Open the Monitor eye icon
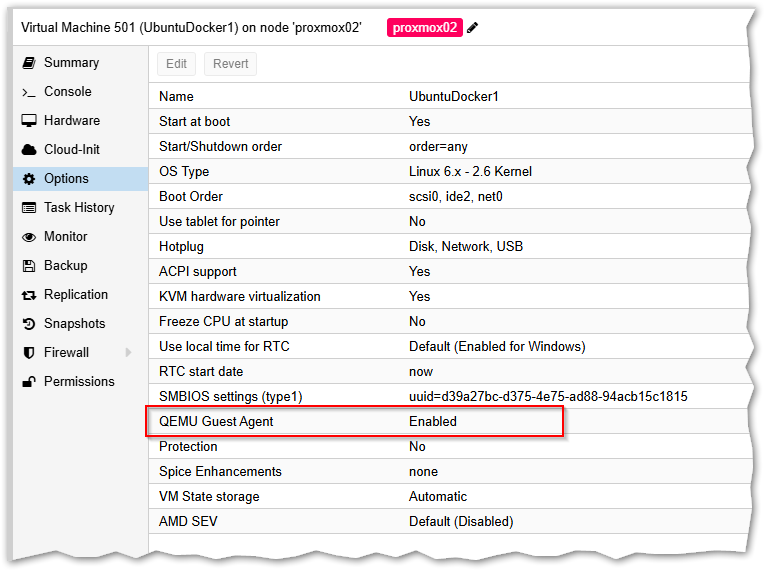Viewport: 767px width, 572px height. point(29,237)
